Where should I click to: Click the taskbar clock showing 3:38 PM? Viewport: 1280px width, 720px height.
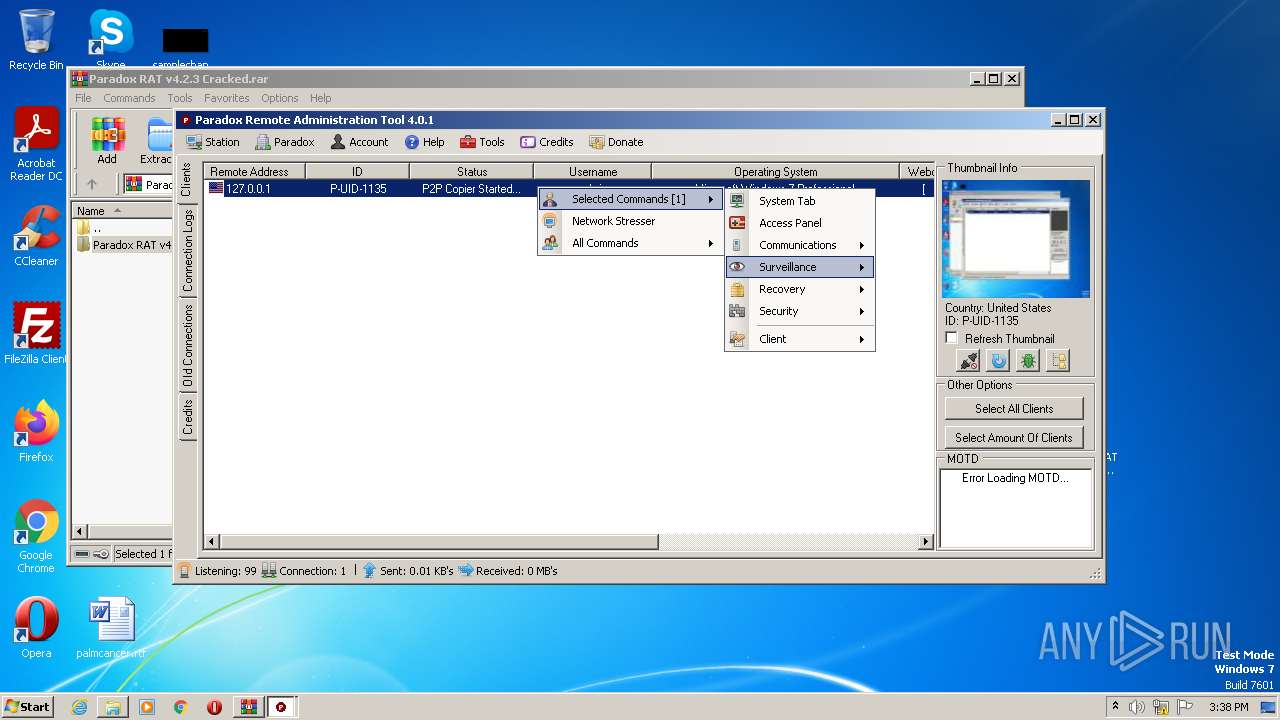click(x=1228, y=707)
